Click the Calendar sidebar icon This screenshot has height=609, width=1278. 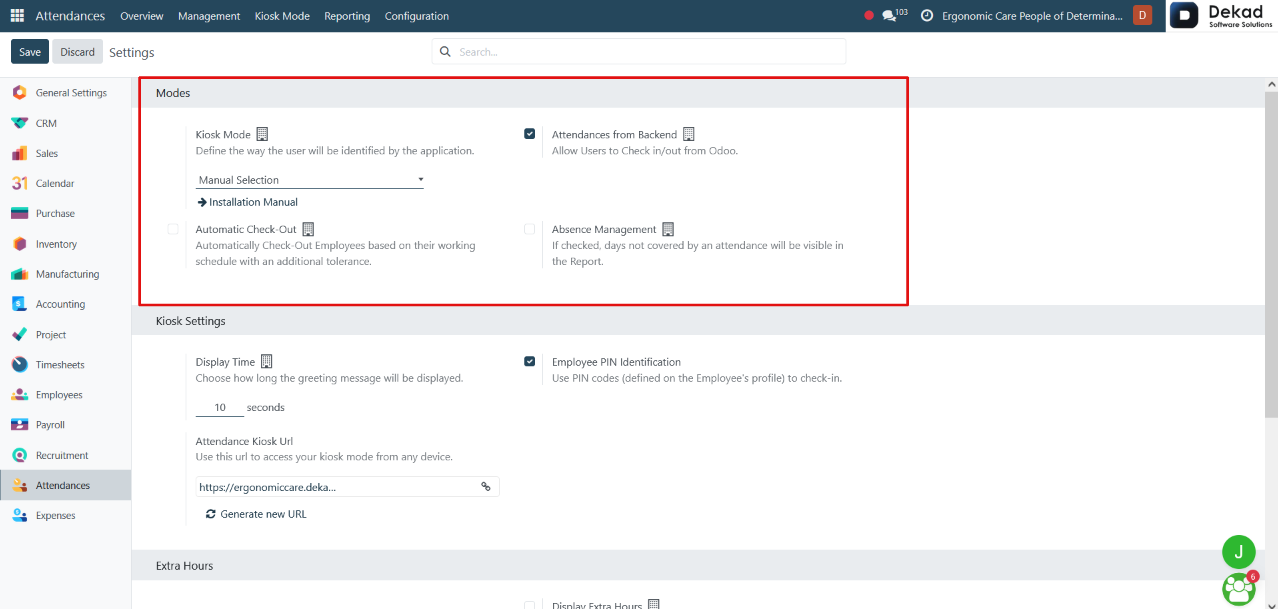(19, 183)
